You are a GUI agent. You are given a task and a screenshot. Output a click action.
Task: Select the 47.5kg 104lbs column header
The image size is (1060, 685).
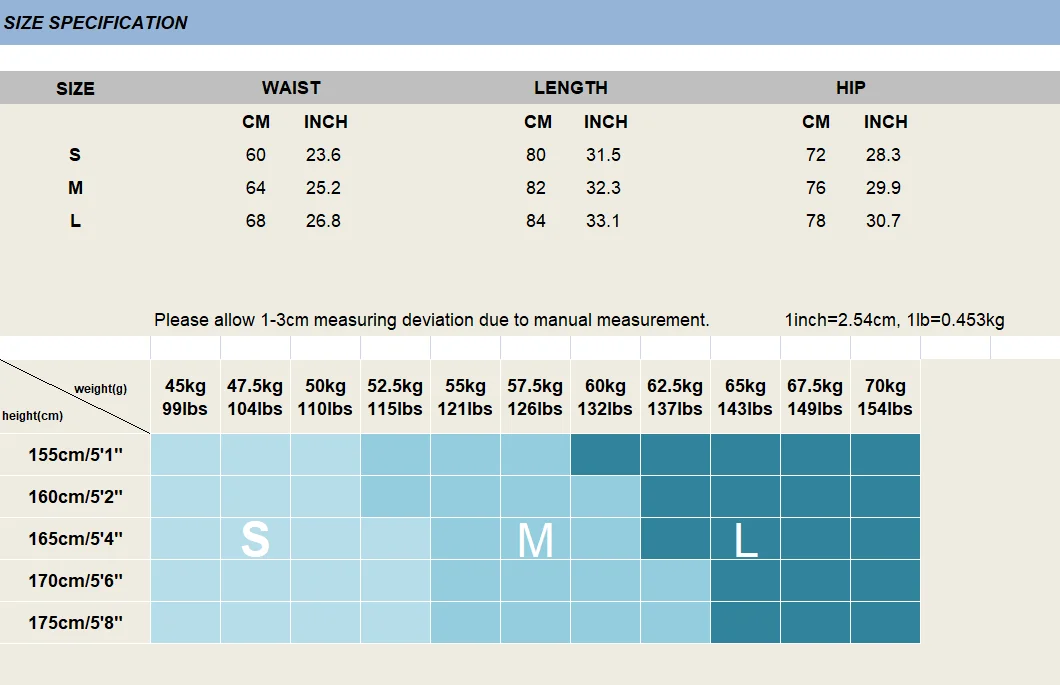(x=255, y=398)
